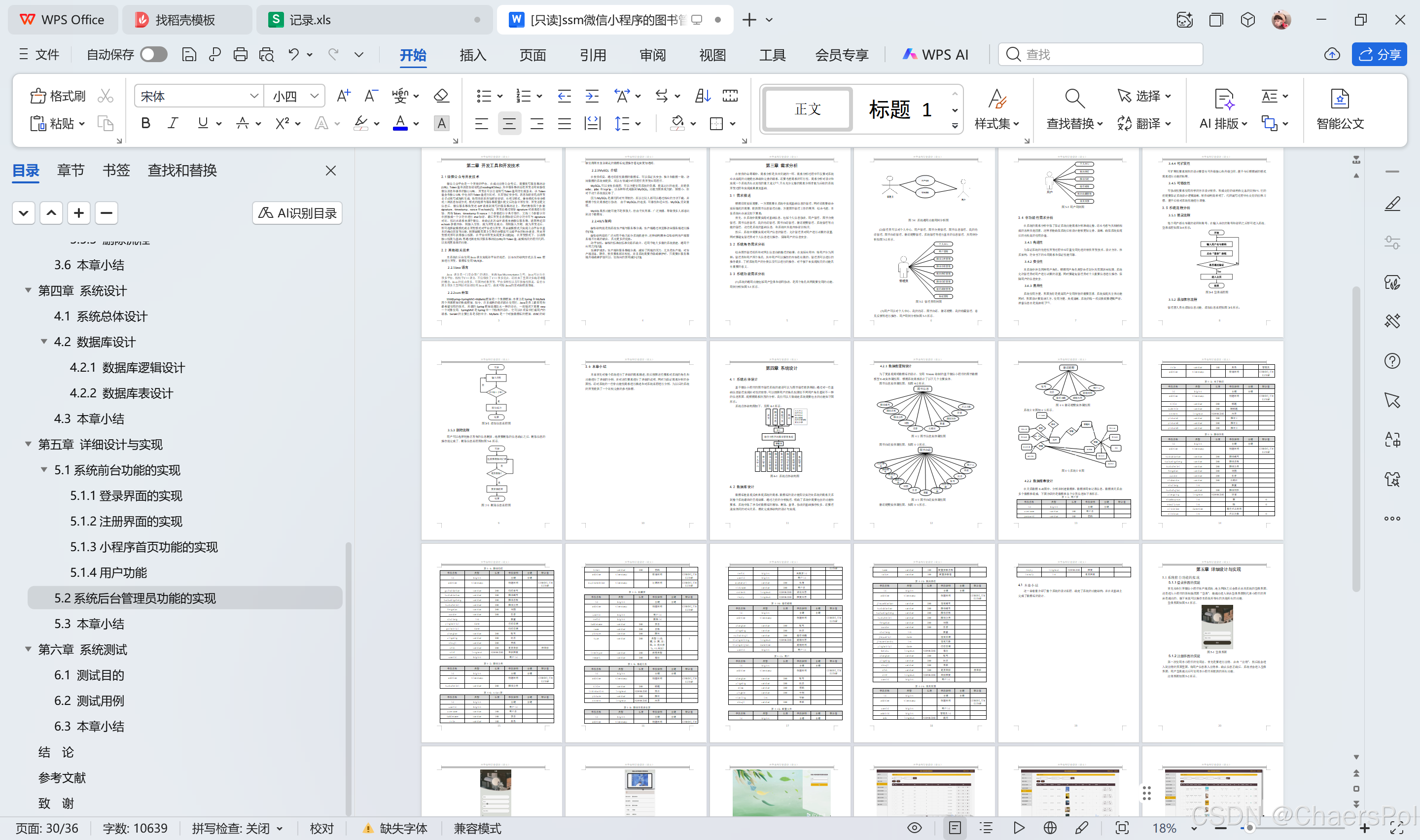1420x840 pixels.
Task: Click the Print icon in quick toolbar
Action: [x=240, y=54]
